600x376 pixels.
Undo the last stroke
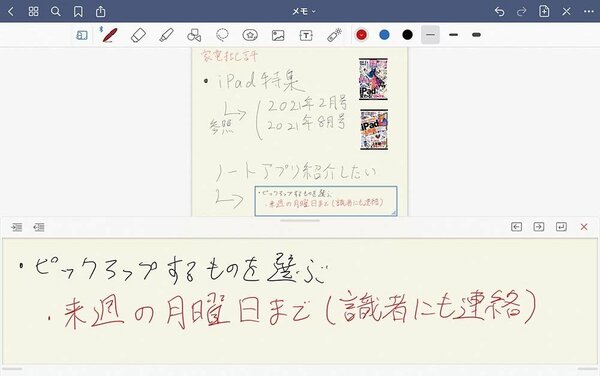pyautogui.click(x=499, y=11)
